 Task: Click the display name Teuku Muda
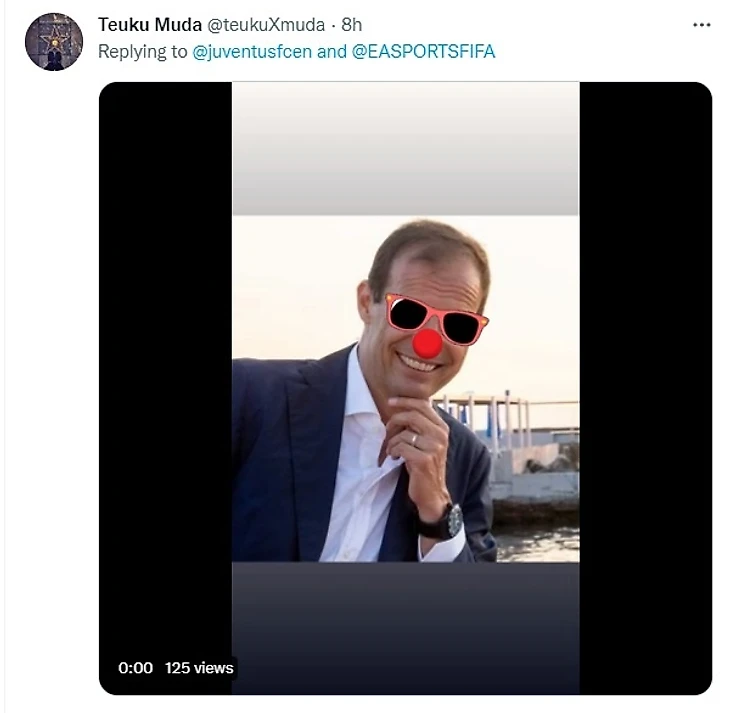pyautogui.click(x=150, y=25)
